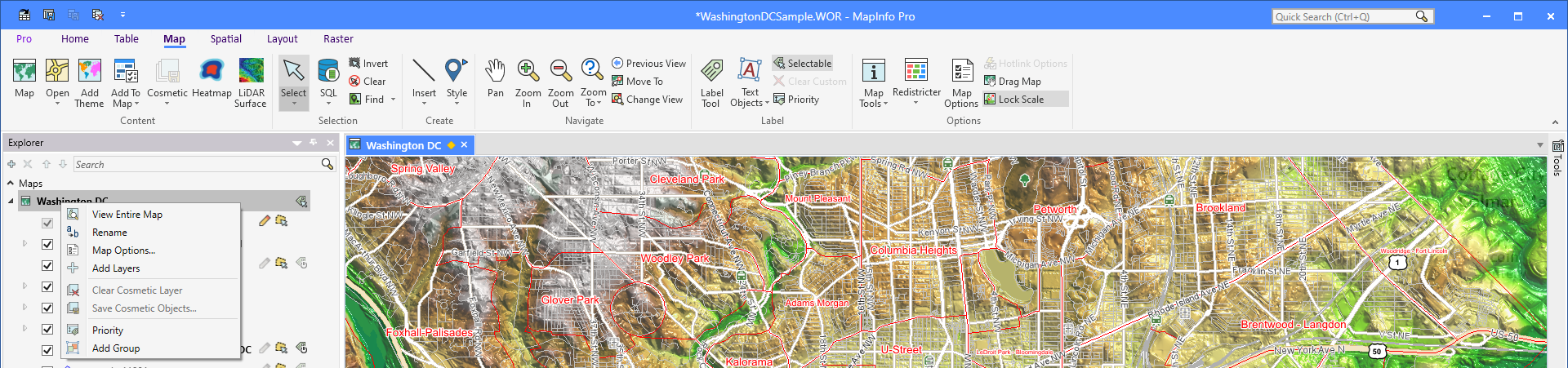Select Map Options... in context menu
1568x368 pixels.
click(x=151, y=251)
